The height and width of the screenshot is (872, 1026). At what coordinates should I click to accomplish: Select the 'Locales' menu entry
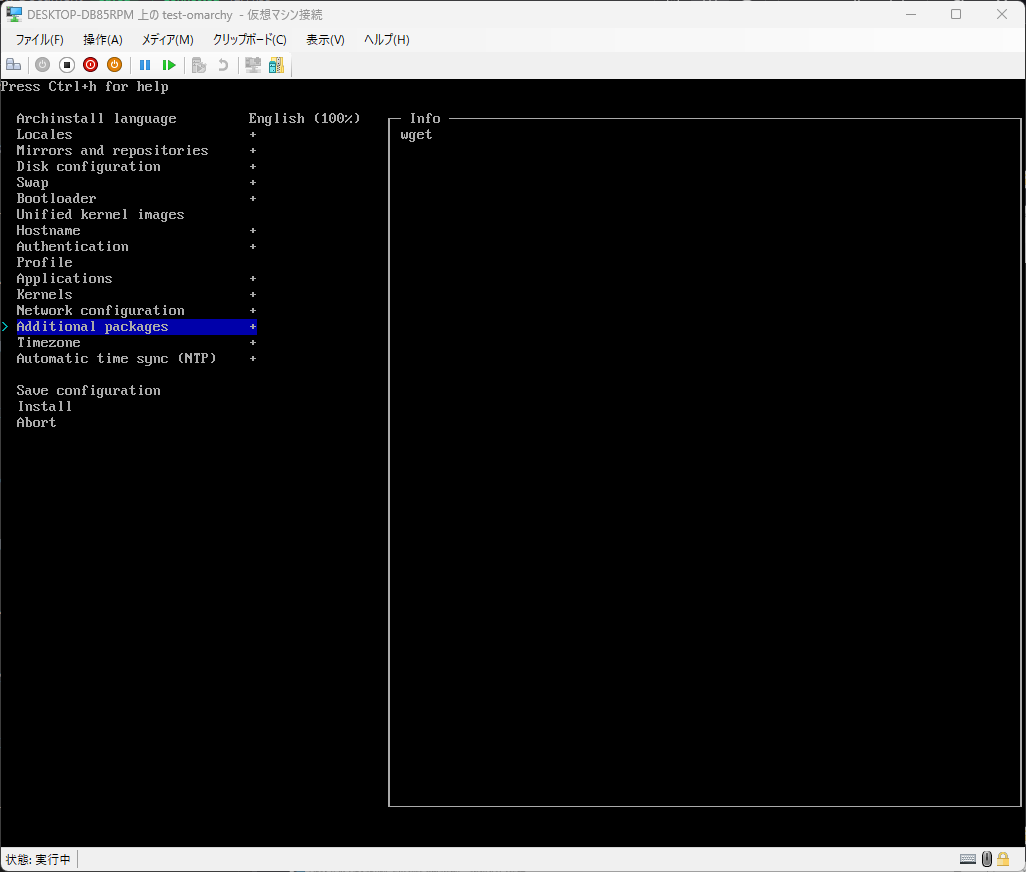point(44,134)
